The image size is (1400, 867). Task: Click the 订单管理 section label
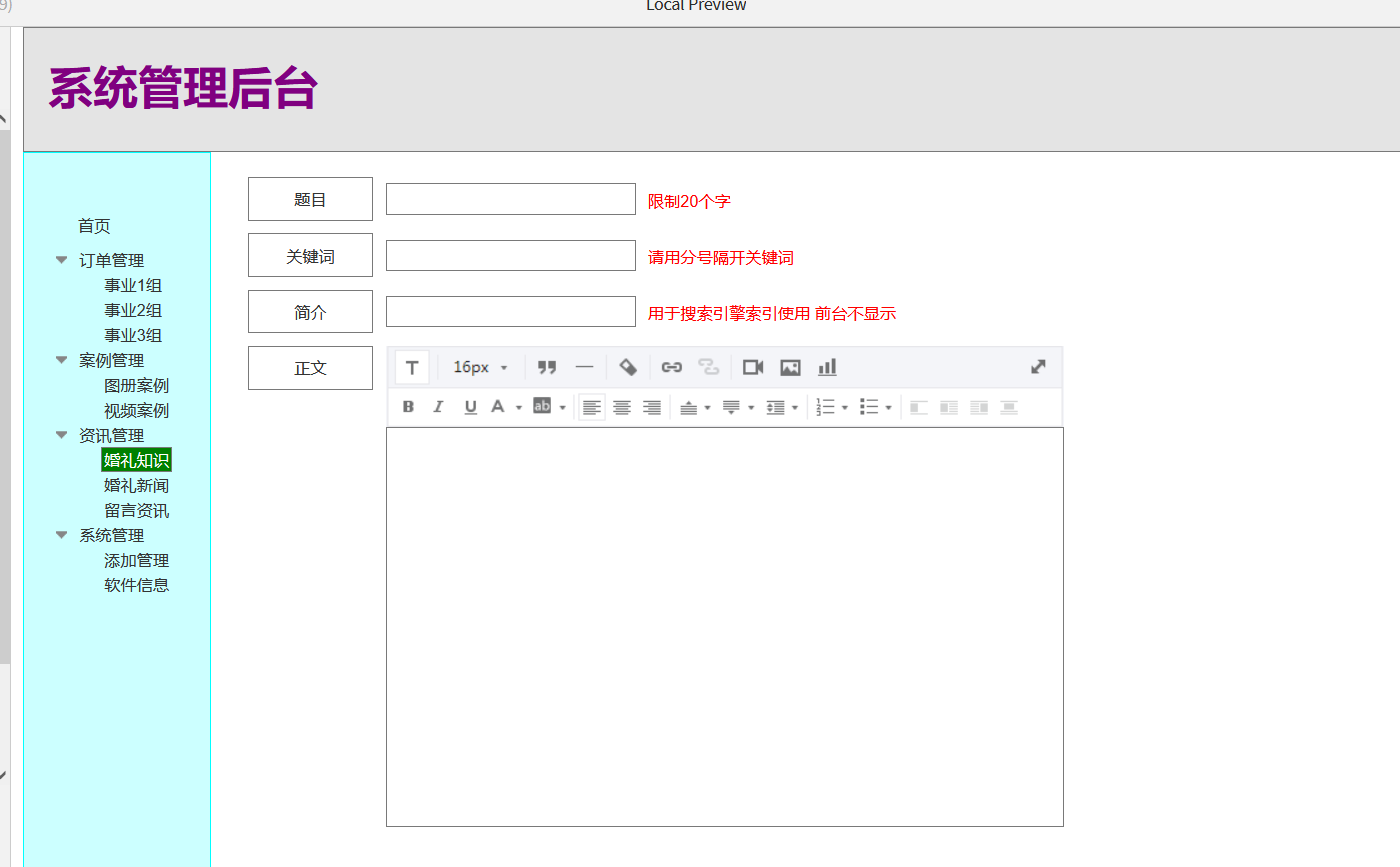tap(111, 260)
